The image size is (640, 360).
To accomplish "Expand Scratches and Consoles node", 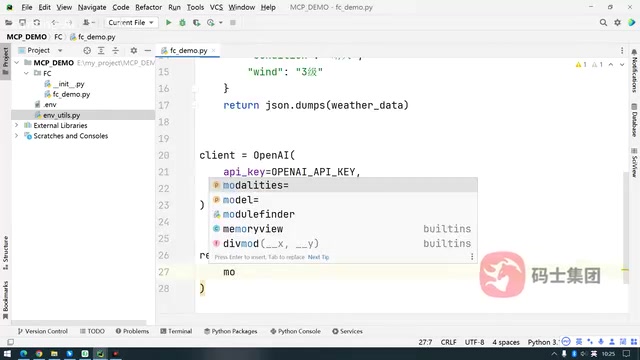I will 17,136.
